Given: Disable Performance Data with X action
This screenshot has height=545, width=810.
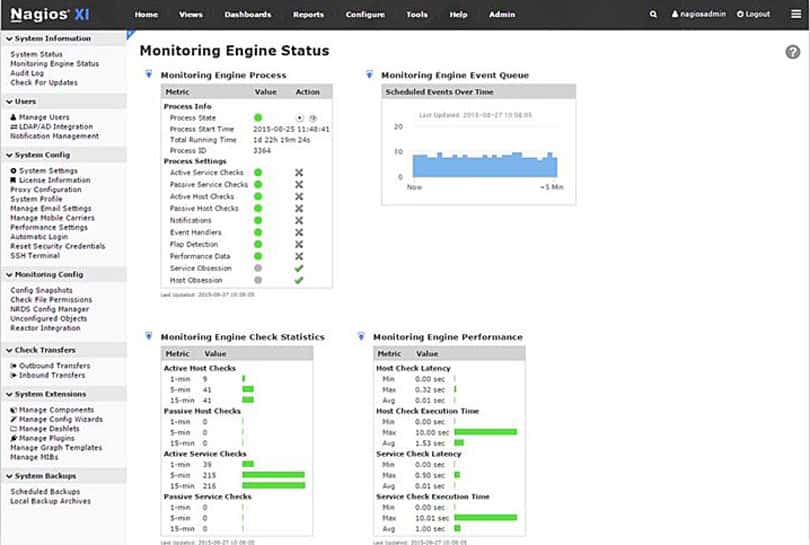Looking at the screenshot, I should (299, 256).
